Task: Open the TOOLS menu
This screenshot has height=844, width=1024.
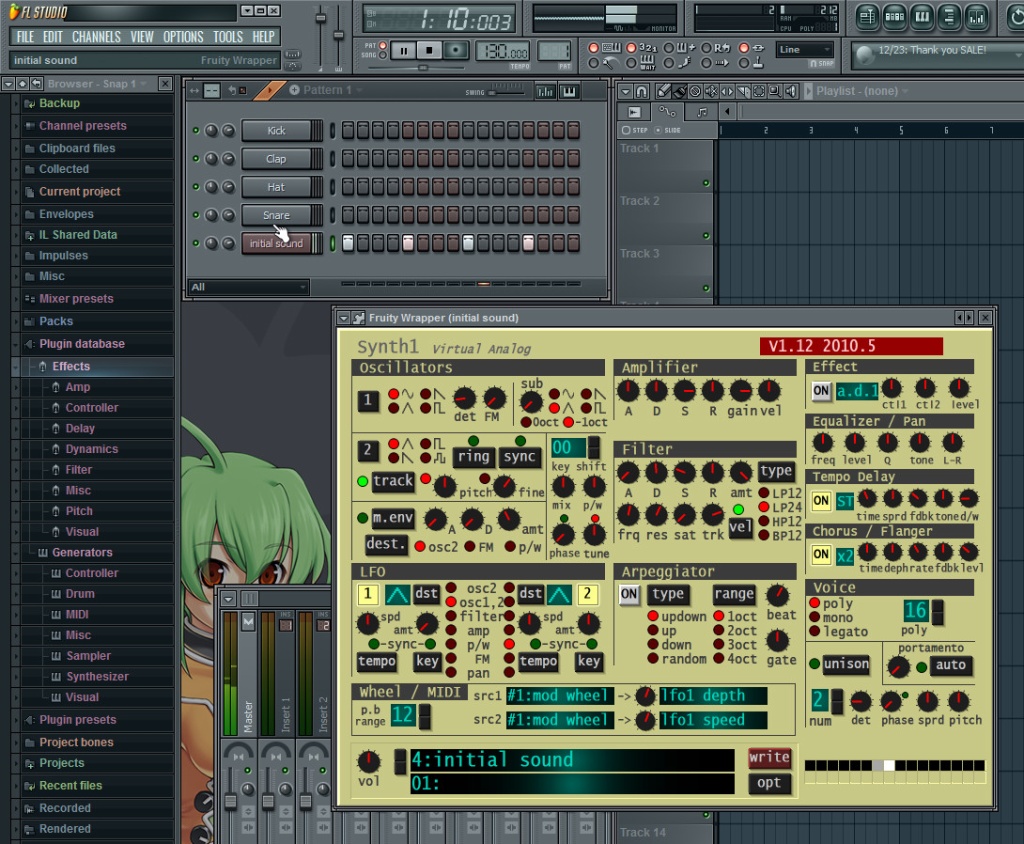Action: [x=228, y=37]
